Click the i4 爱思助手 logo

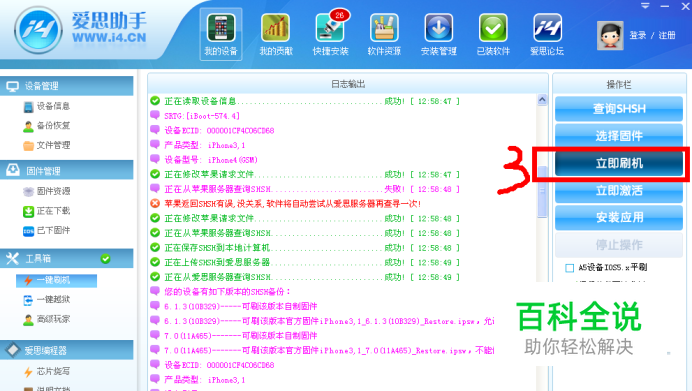point(38,30)
